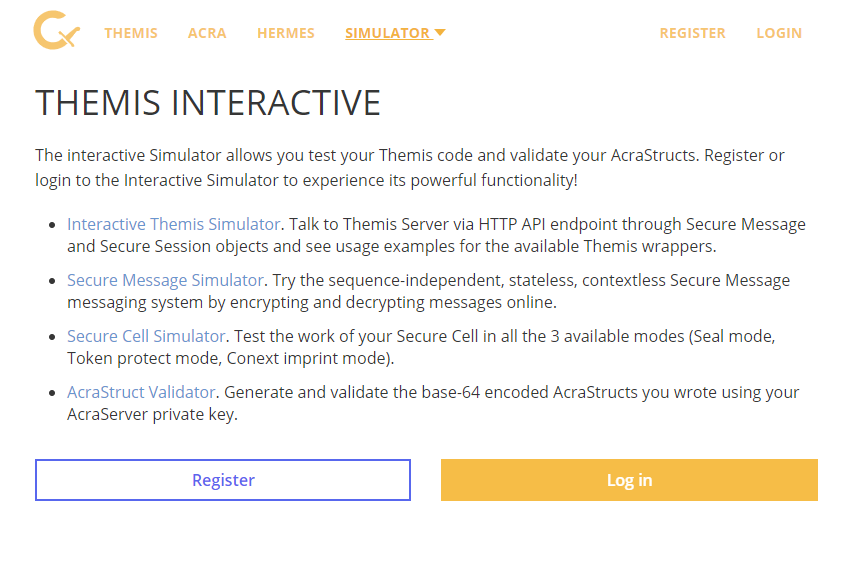
Task: Click the bullet beside Interactive Themis Simulator
Action: tap(52, 225)
